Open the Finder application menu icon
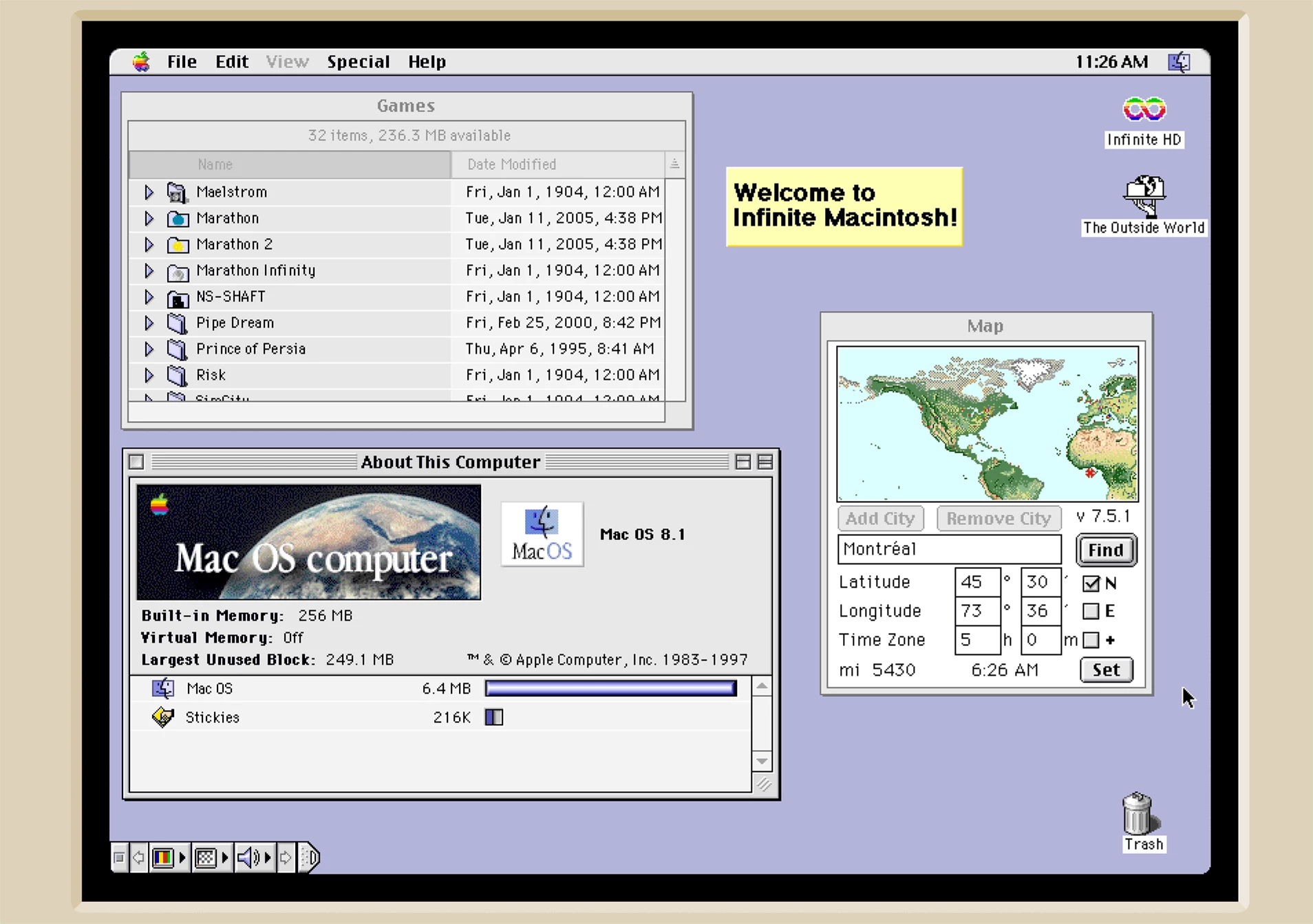Image resolution: width=1313 pixels, height=924 pixels. coord(1179,62)
